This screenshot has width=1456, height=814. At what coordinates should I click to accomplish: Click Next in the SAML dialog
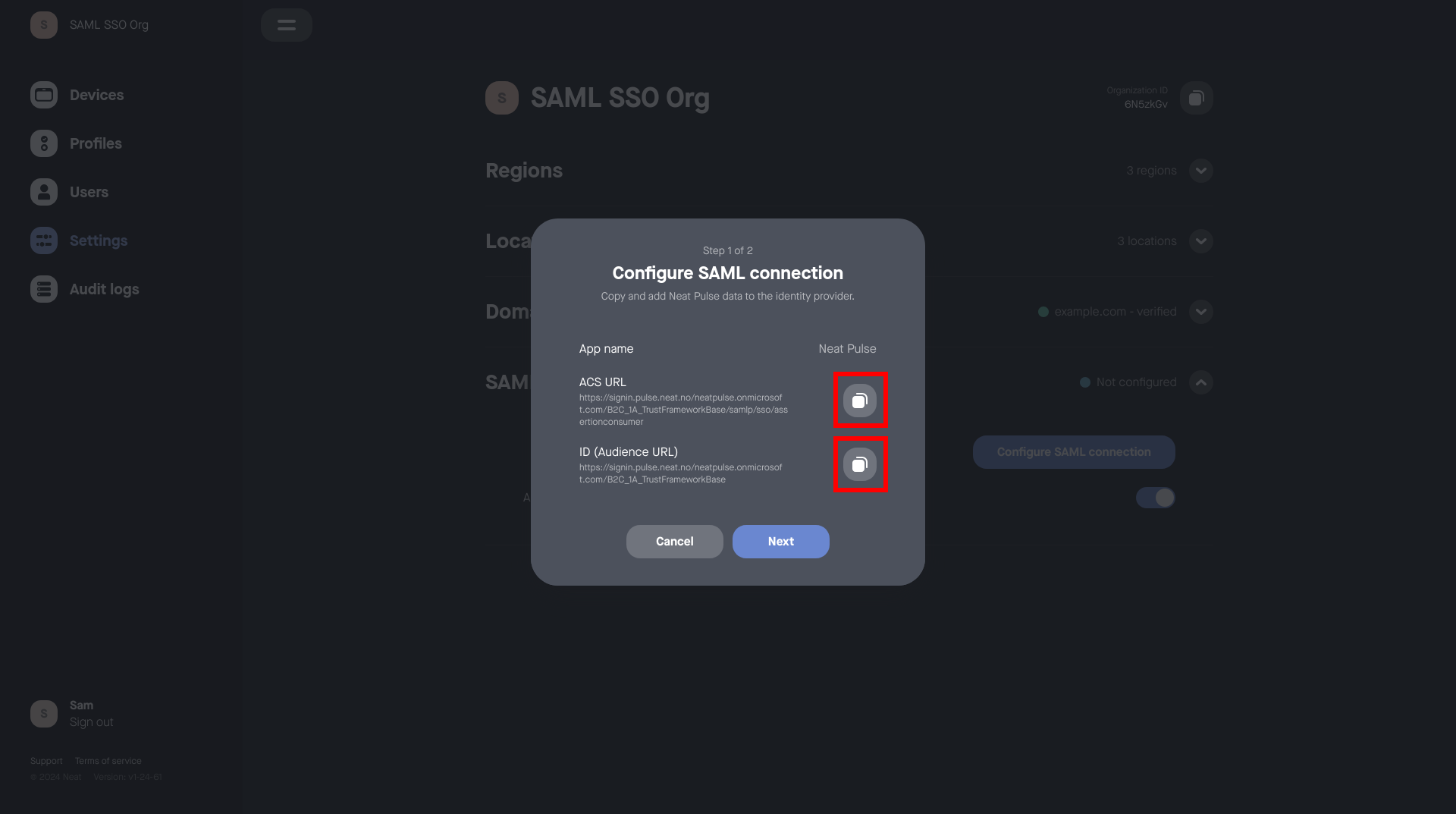point(780,542)
